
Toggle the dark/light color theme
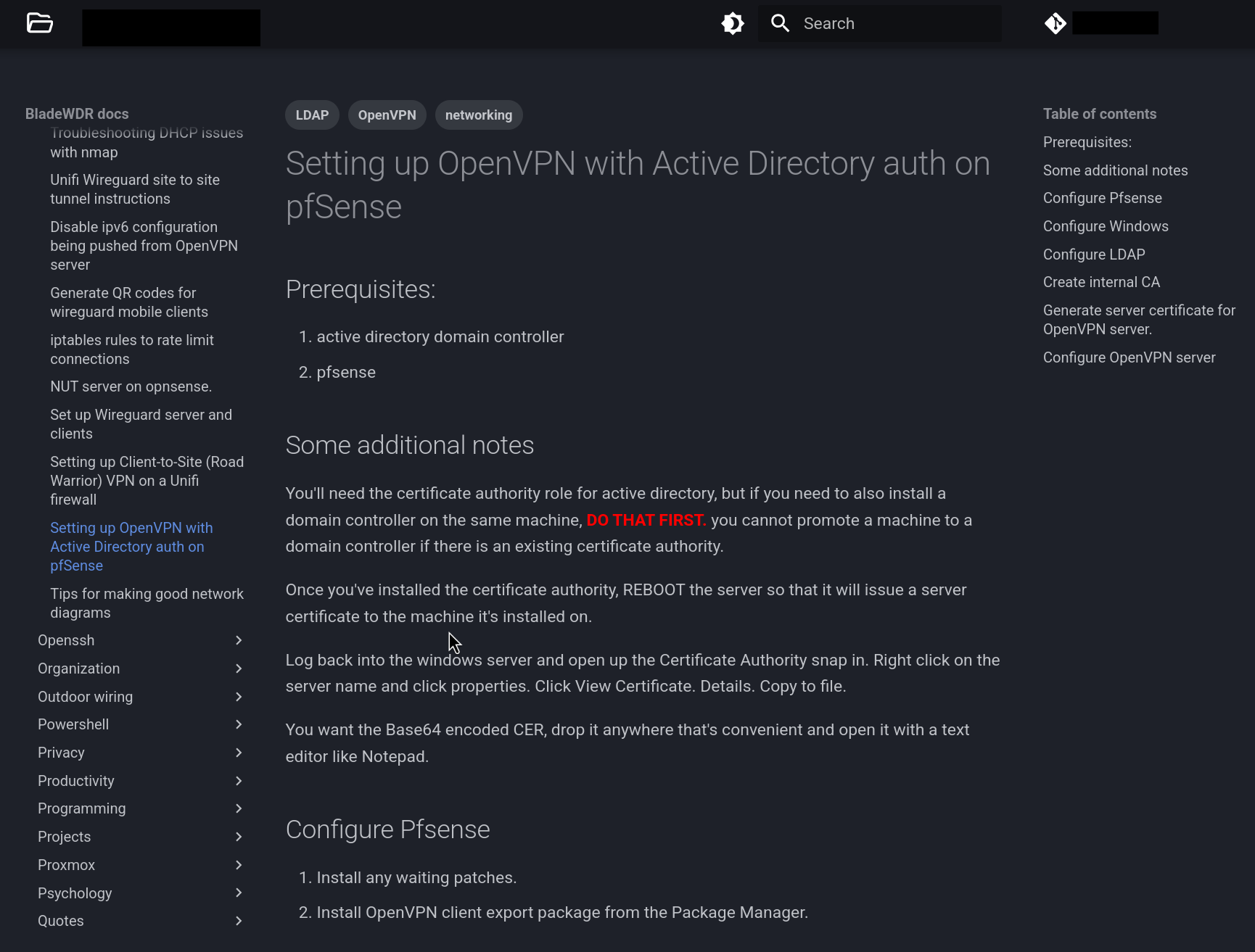(x=733, y=22)
